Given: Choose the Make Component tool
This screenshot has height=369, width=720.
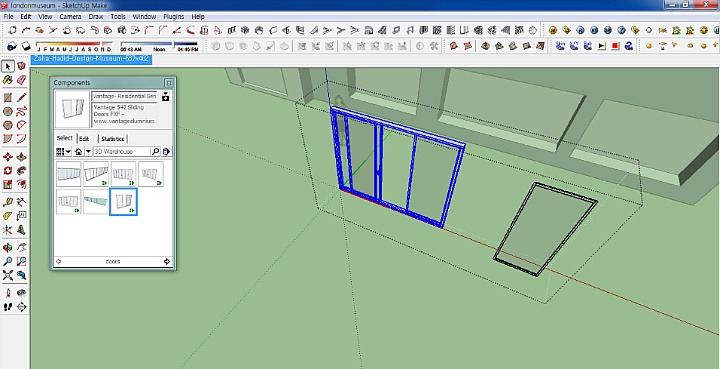Looking at the screenshot, I should (x=21, y=67).
